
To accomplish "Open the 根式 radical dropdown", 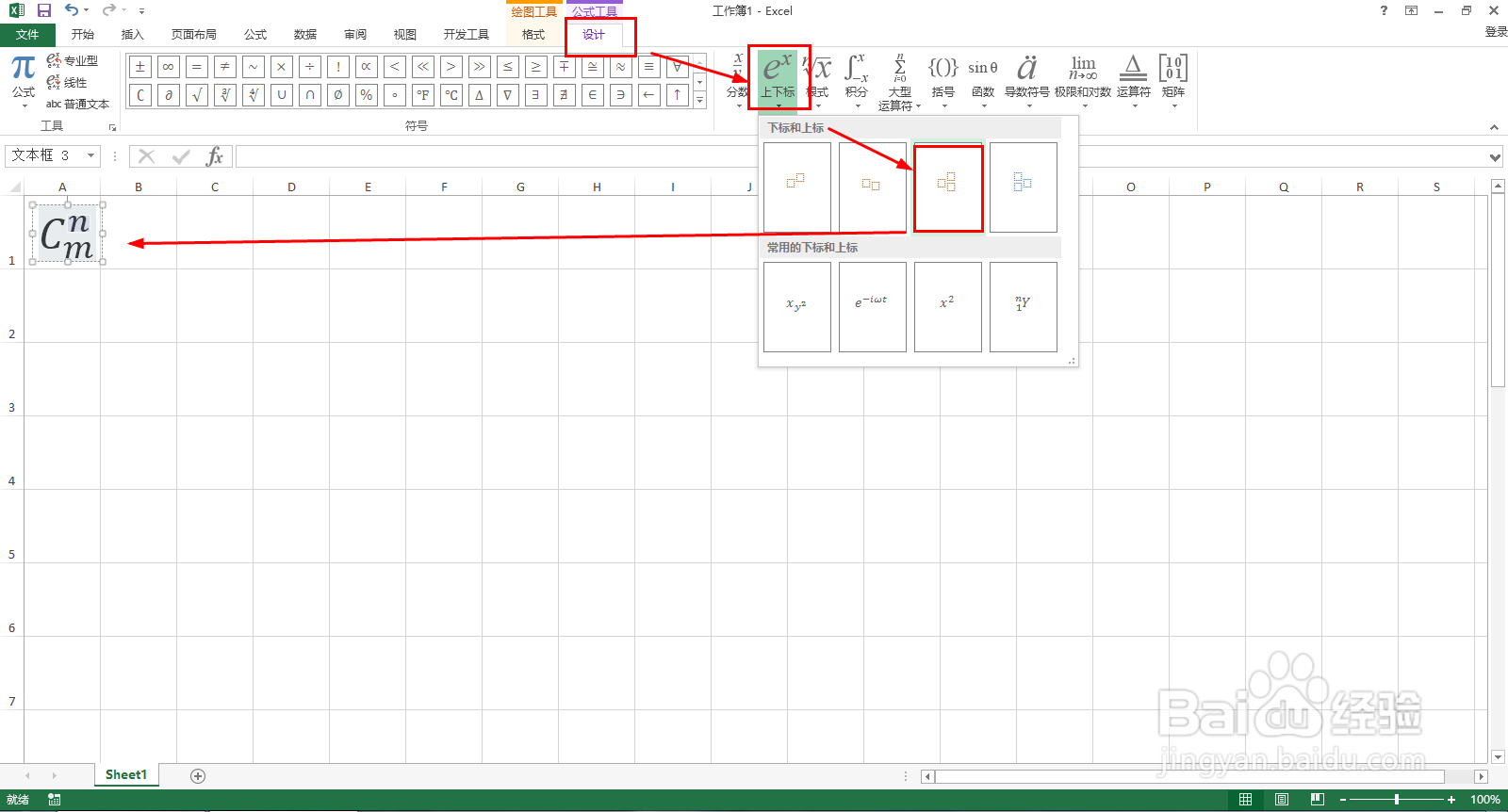I will (818, 81).
